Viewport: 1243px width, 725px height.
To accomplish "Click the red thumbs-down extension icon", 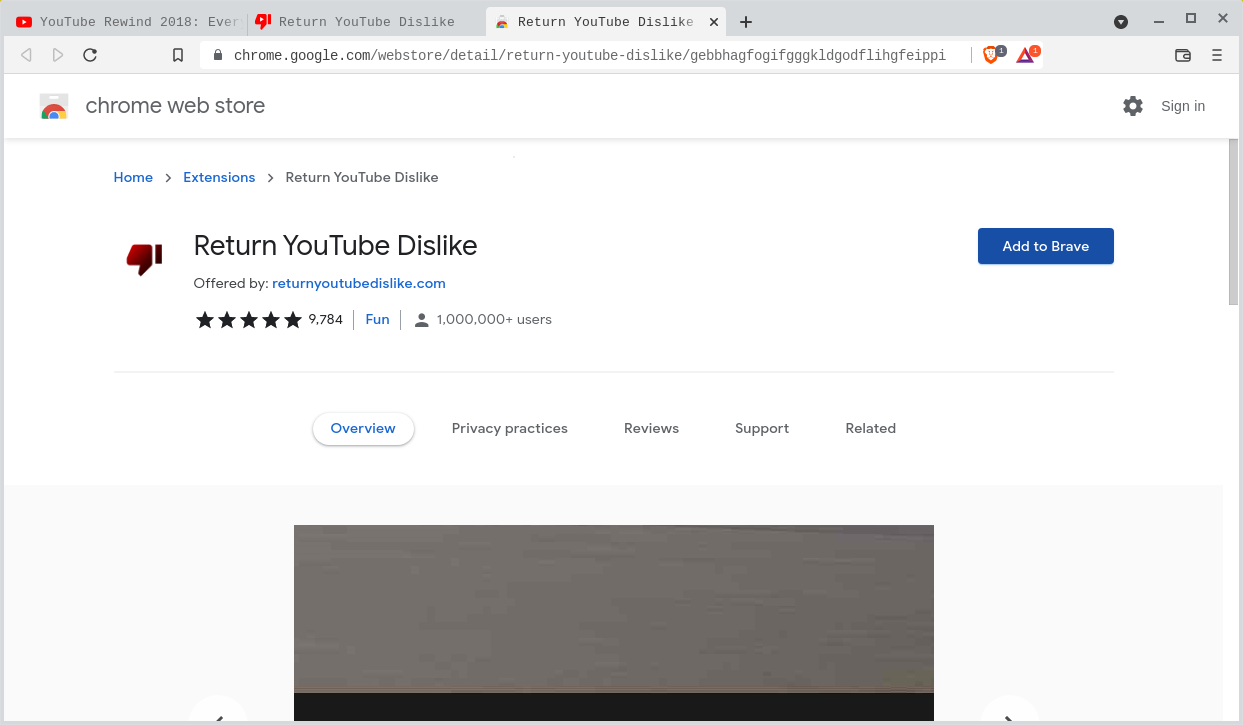I will [x=144, y=259].
